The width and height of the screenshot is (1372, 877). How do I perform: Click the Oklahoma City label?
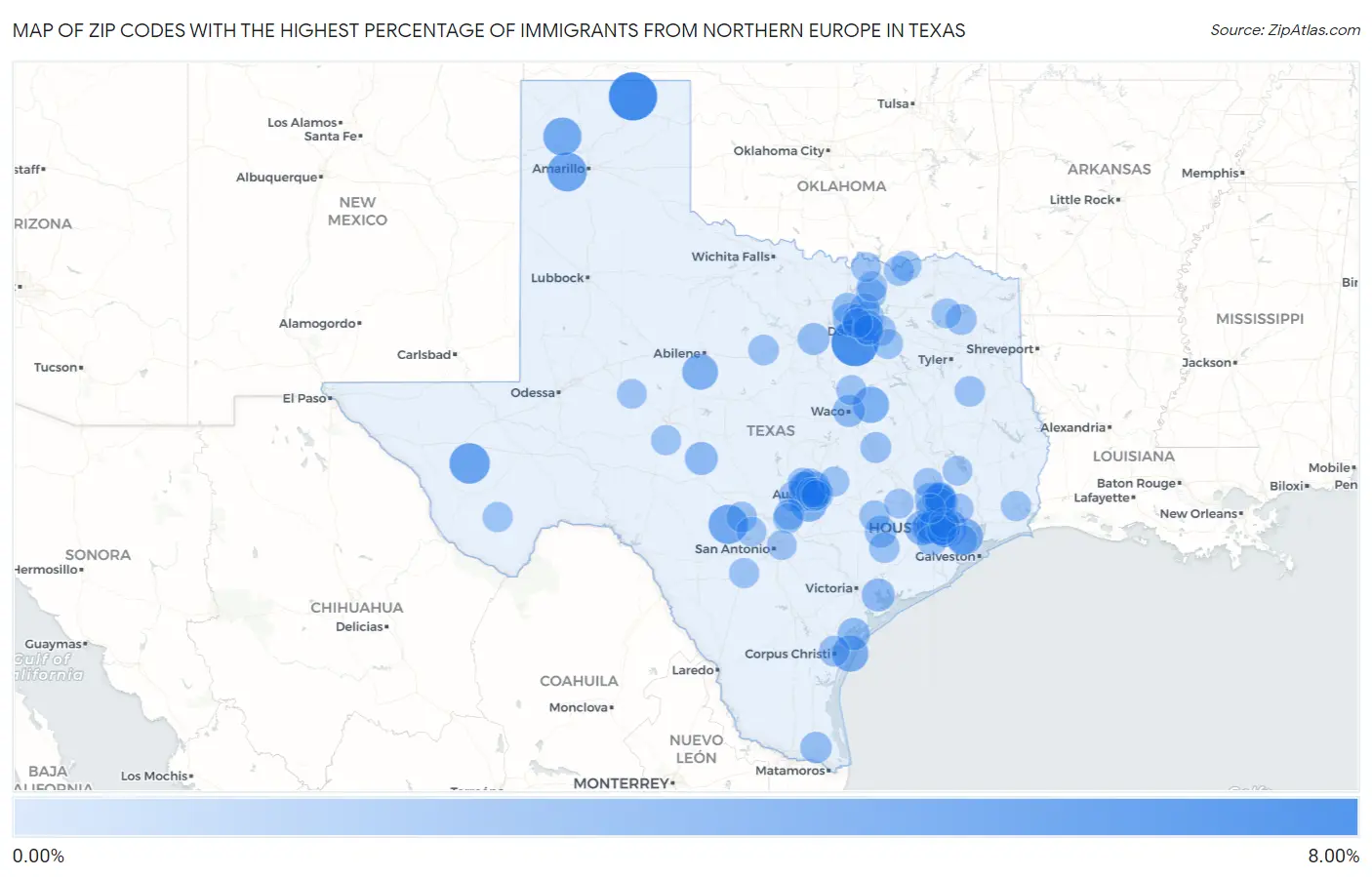click(x=779, y=151)
